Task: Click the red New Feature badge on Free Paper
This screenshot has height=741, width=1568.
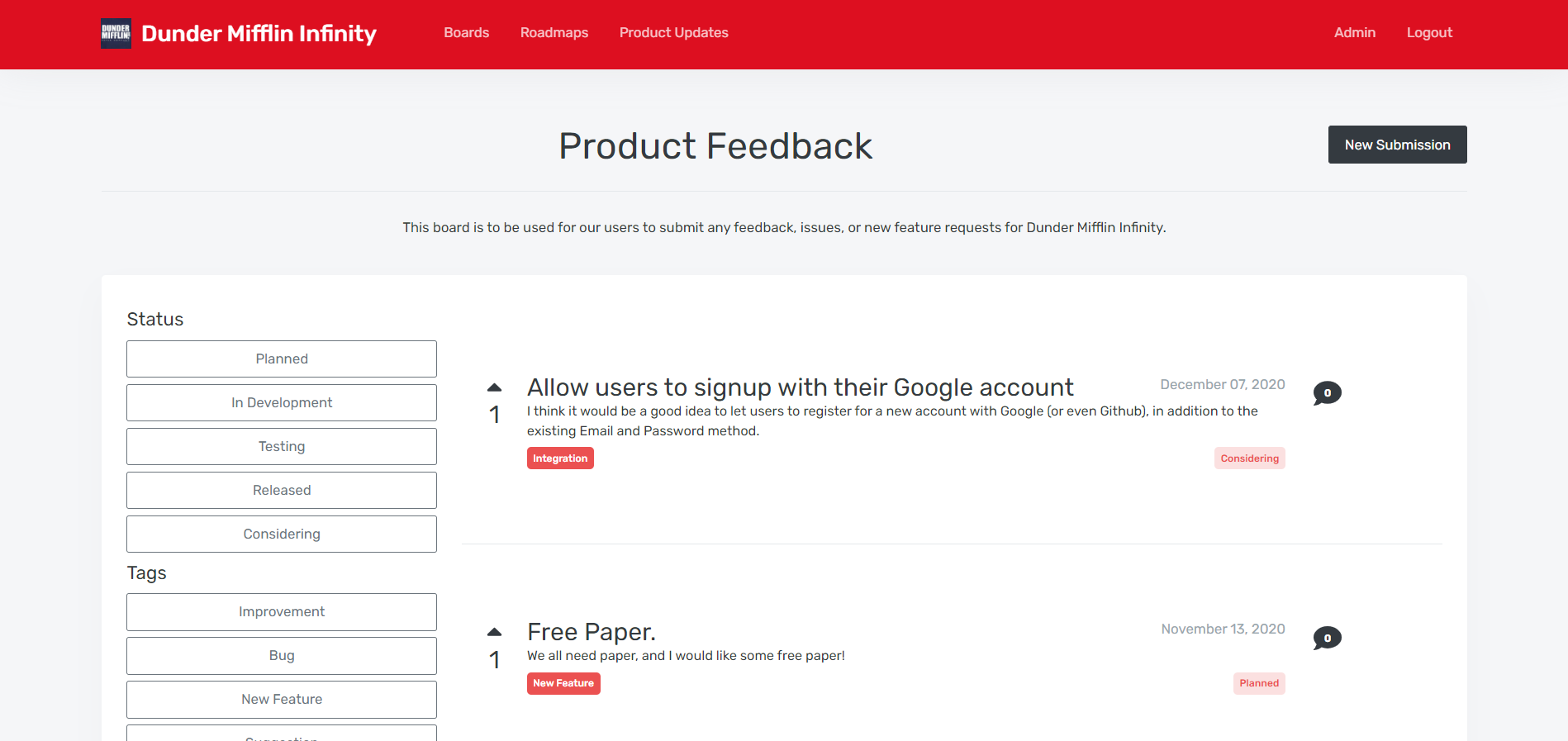Action: (563, 683)
